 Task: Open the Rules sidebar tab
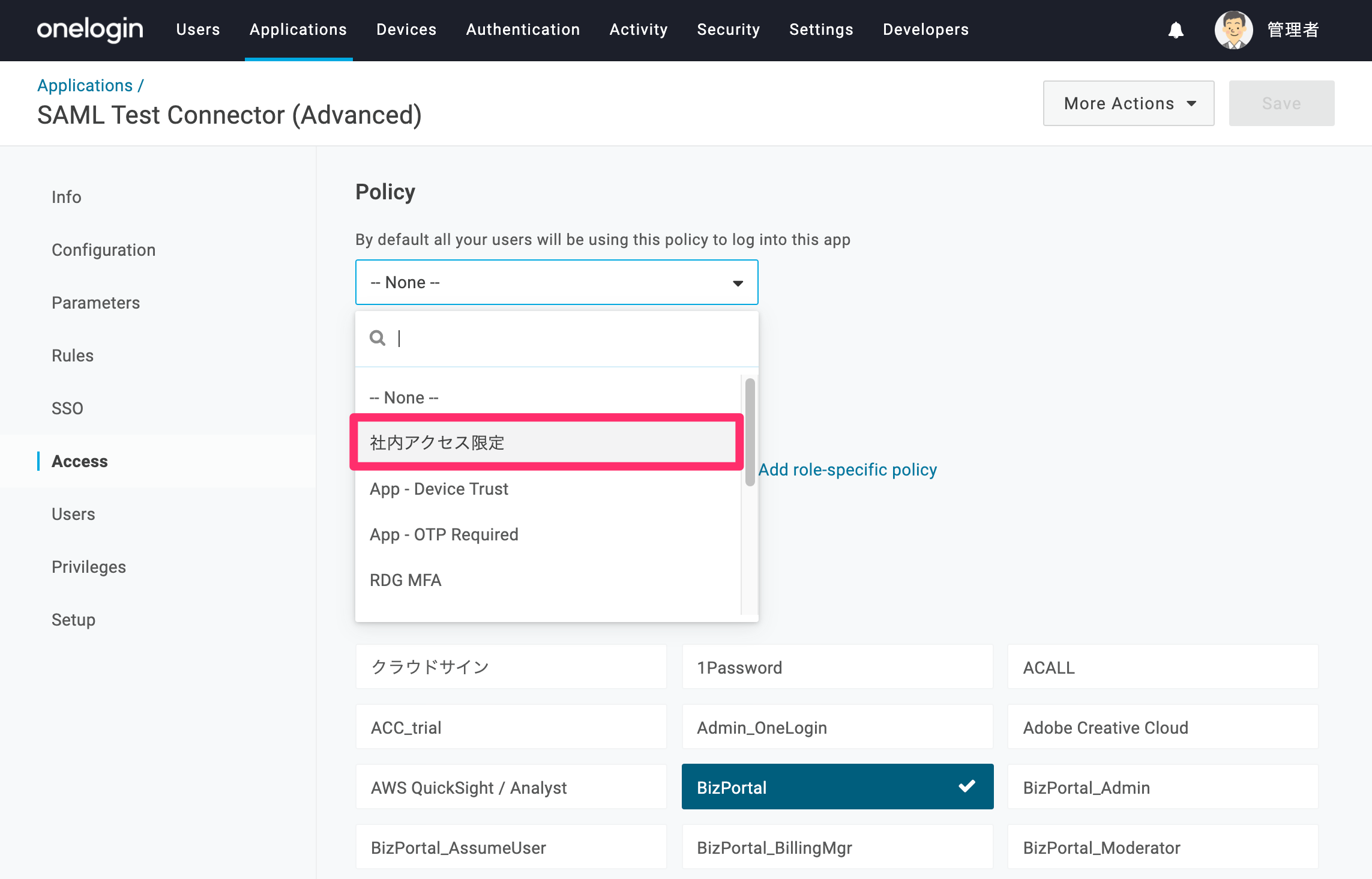[73, 355]
